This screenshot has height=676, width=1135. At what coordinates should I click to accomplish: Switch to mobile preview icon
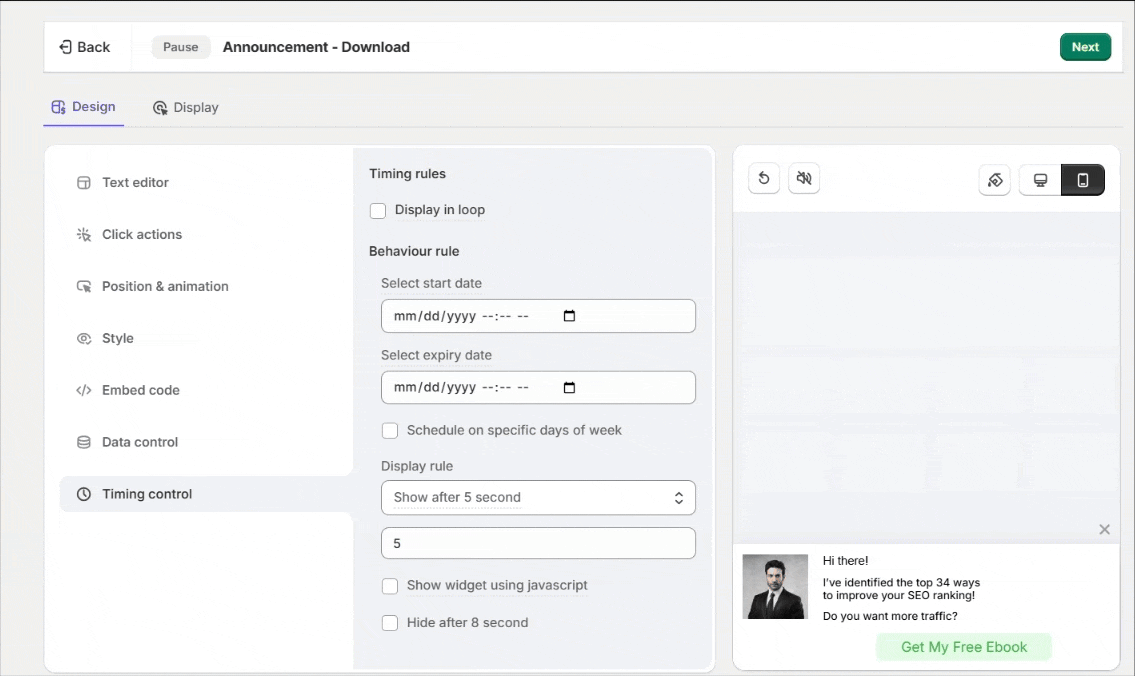coord(1082,180)
